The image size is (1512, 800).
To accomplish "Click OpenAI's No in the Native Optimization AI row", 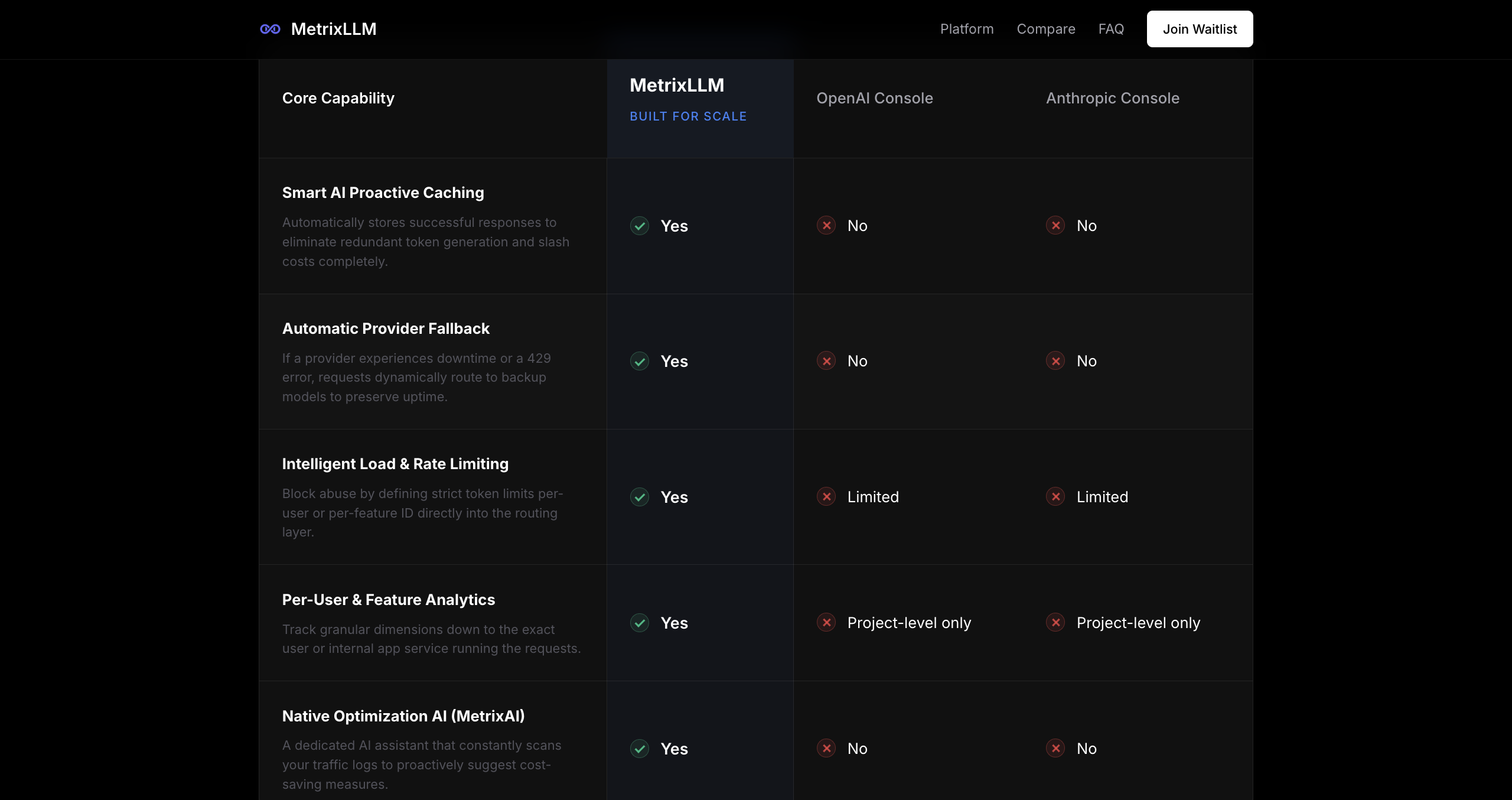I will pos(857,749).
